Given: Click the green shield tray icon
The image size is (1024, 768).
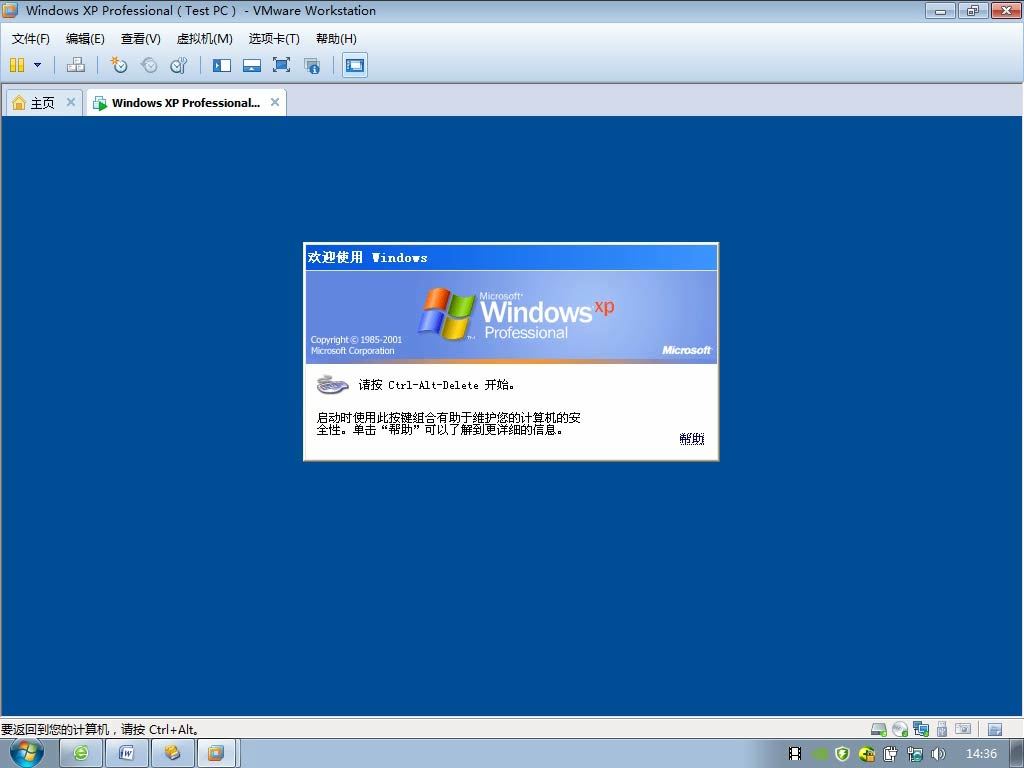Looking at the screenshot, I should pyautogui.click(x=842, y=754).
